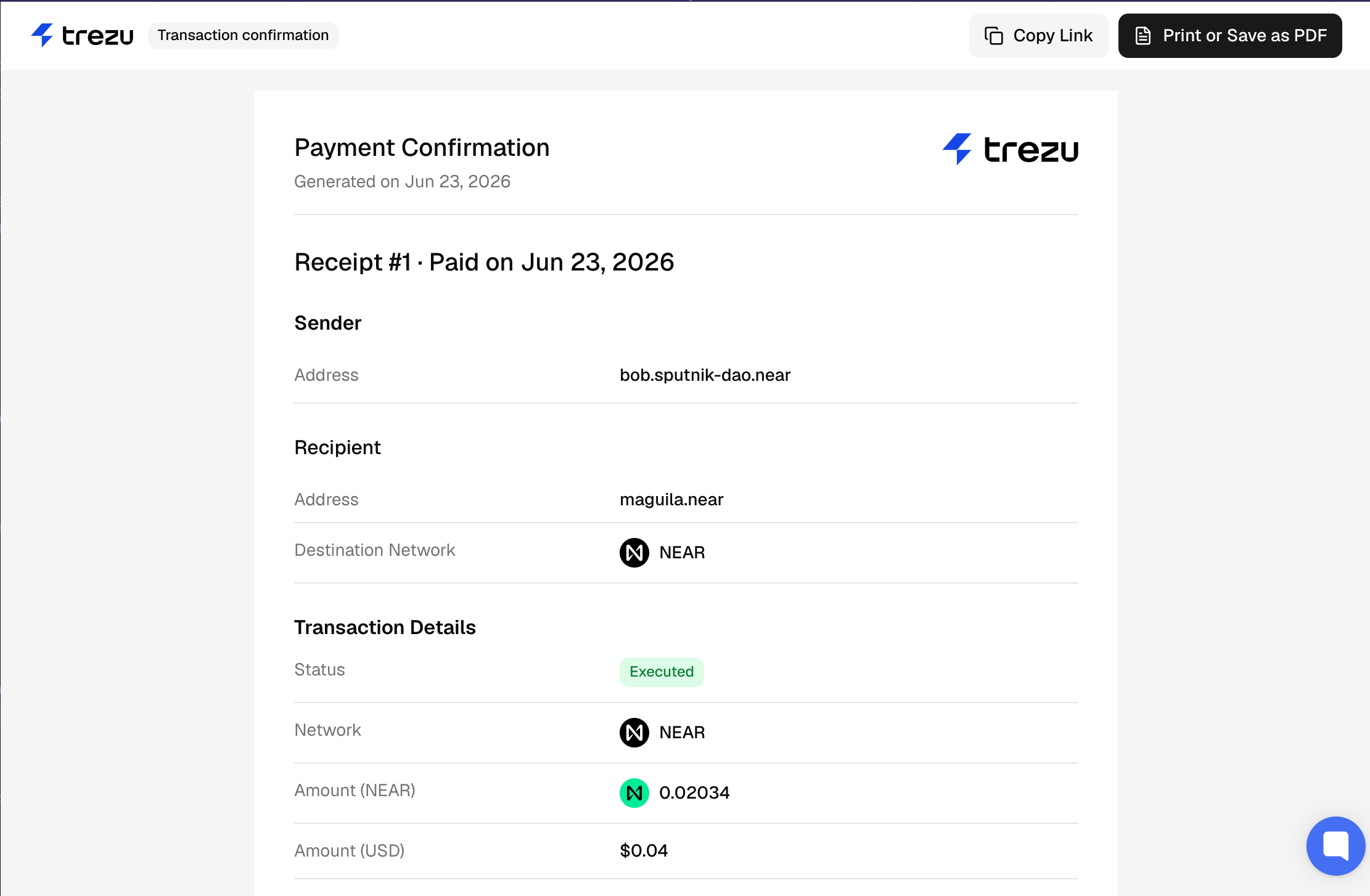Click the NEAR icon in Network row

[x=634, y=733]
